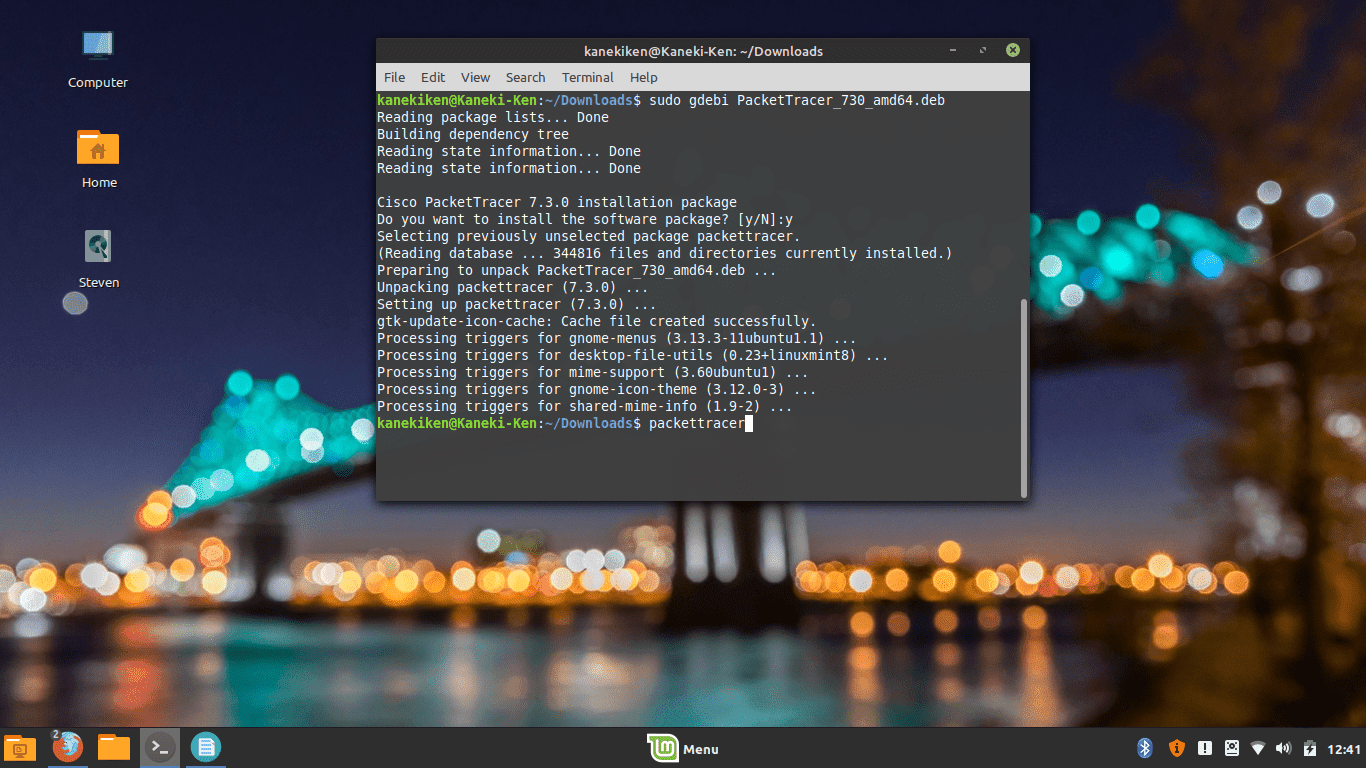Screen dimensions: 1366x768
Task: Select the Computer desktop icon
Action: click(98, 58)
